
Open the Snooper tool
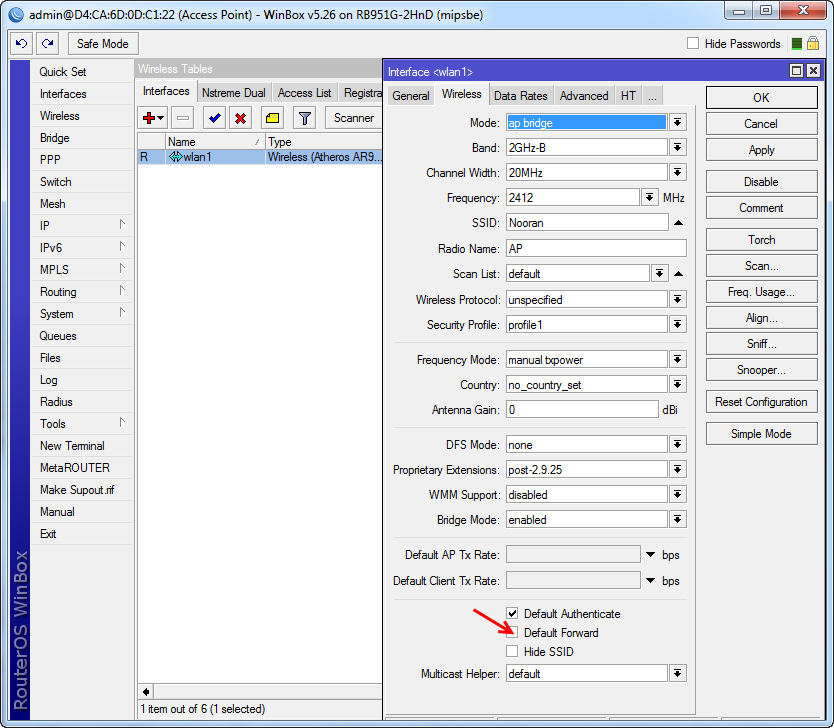click(761, 370)
